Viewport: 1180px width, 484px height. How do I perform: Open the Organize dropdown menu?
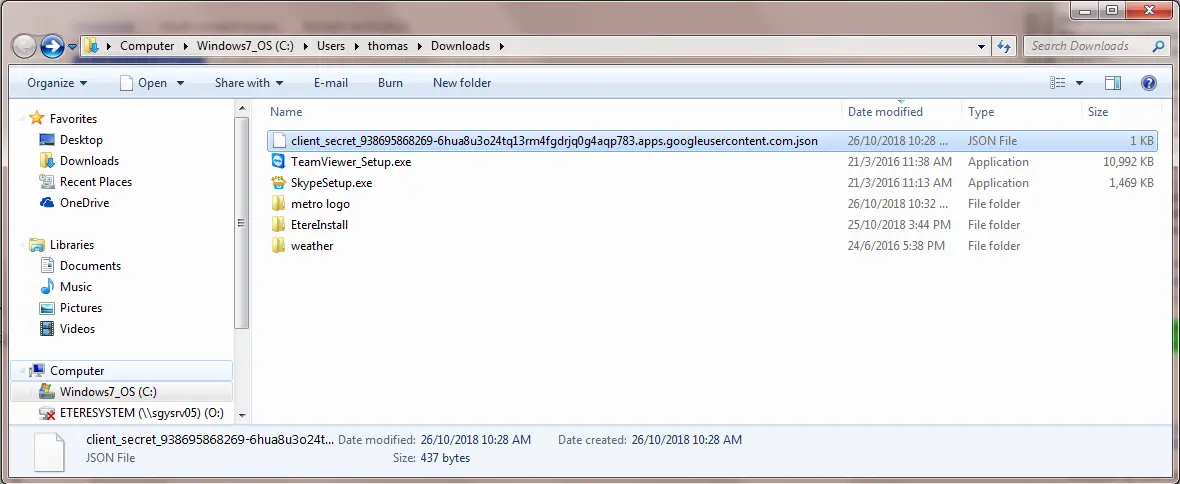[57, 83]
